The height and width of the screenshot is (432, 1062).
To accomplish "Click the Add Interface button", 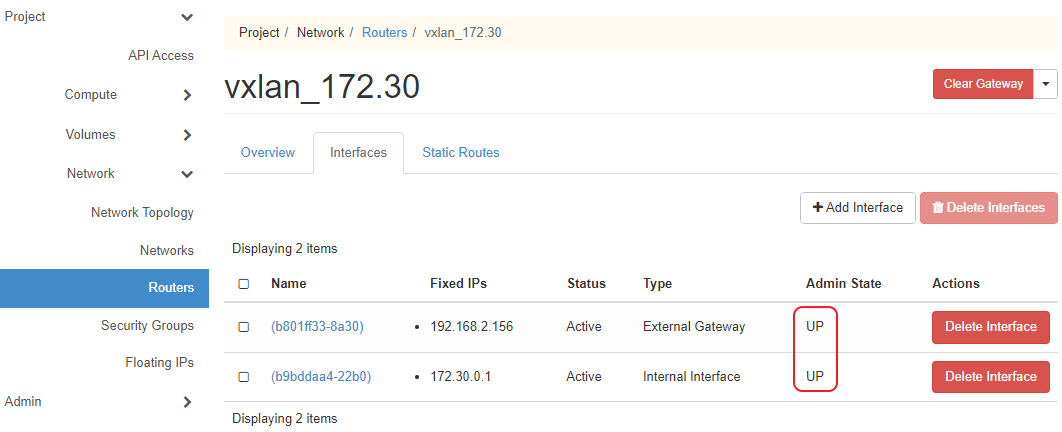I will [857, 208].
